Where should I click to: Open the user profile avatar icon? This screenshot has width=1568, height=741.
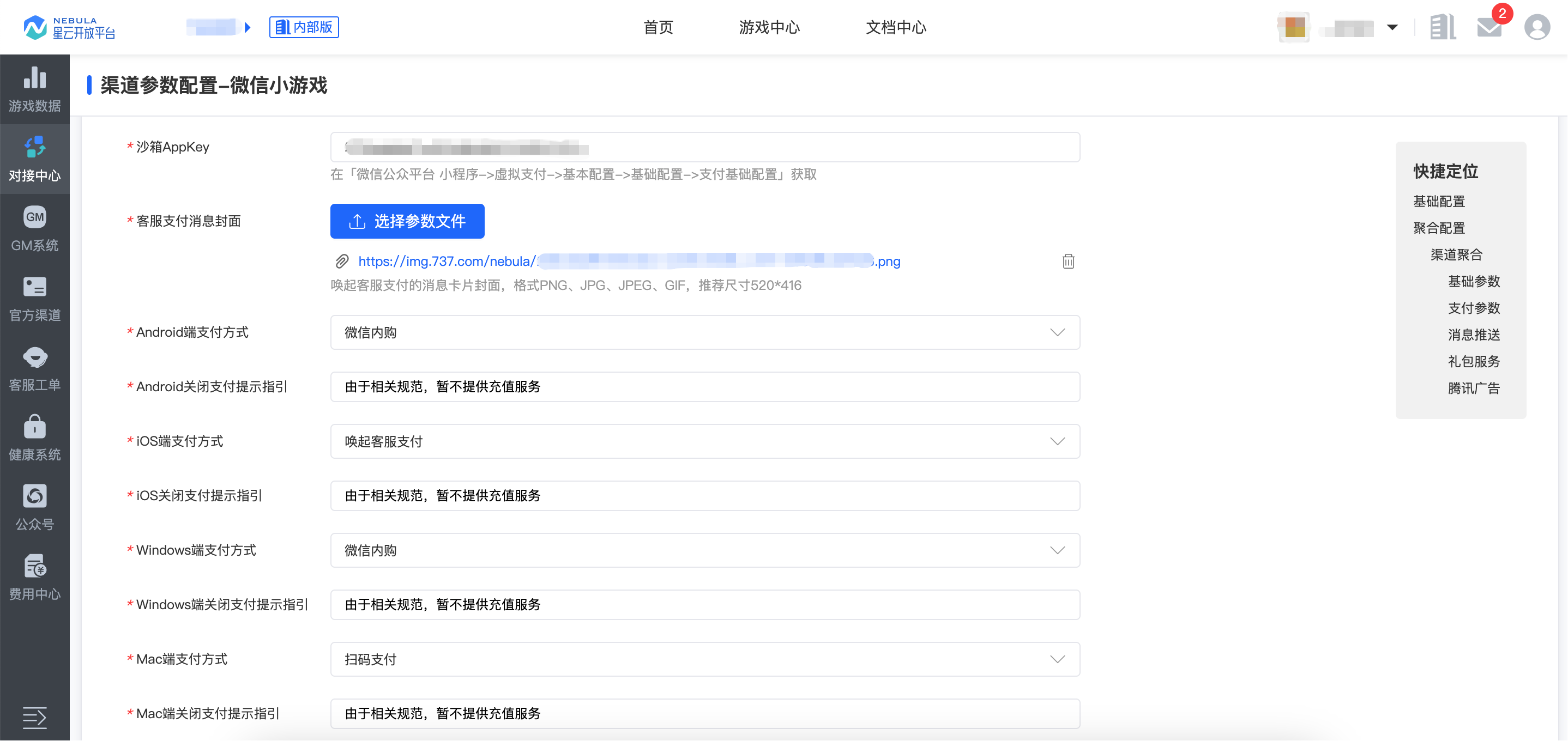[x=1537, y=27]
